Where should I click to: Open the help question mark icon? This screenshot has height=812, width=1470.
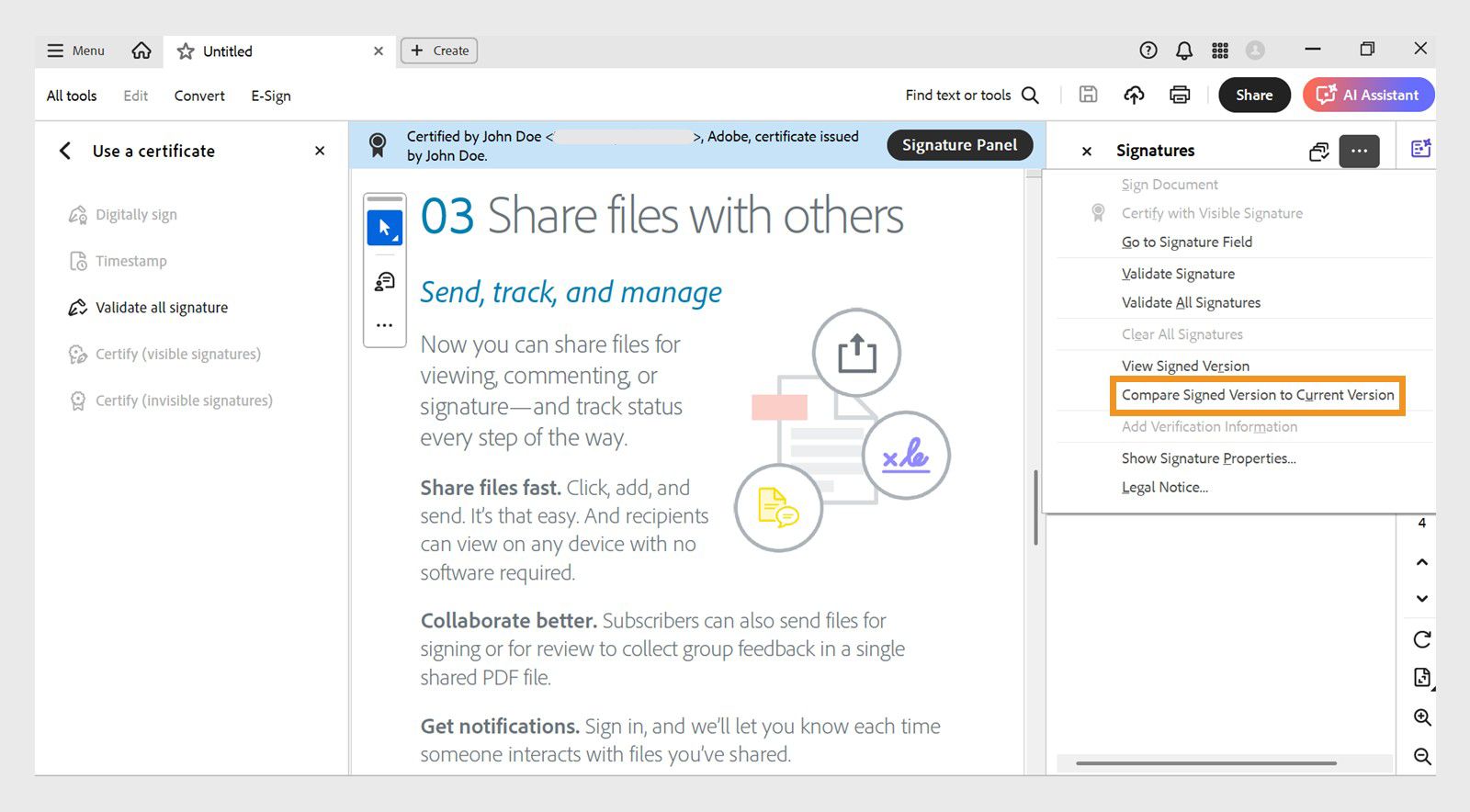coord(1148,51)
